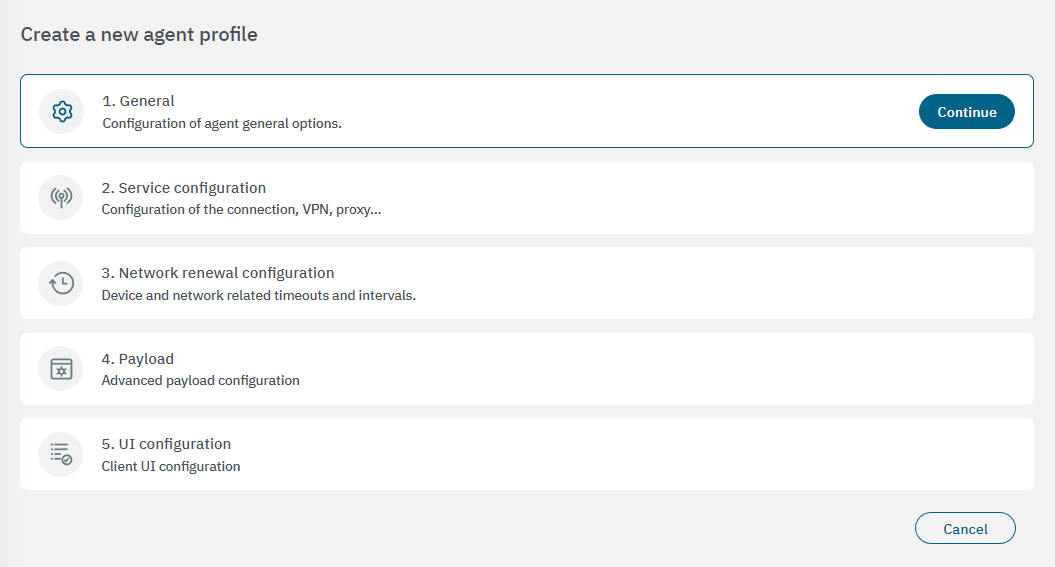Cancel the agent profile creation
Viewport: 1055px width, 567px height.
(x=965, y=529)
